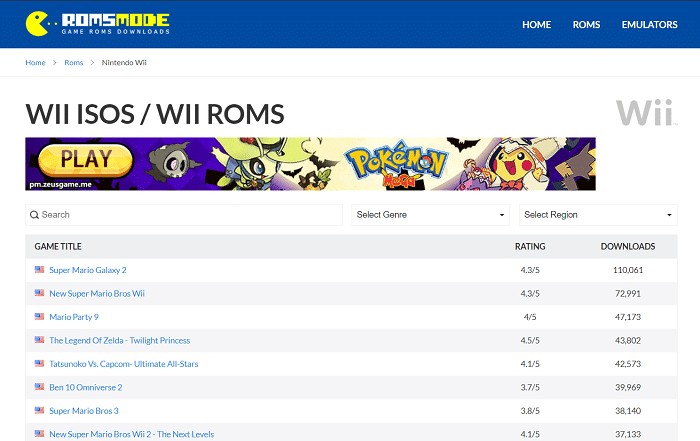700x441 pixels.
Task: Open EMULATORS in the top navigation
Action: click(650, 25)
